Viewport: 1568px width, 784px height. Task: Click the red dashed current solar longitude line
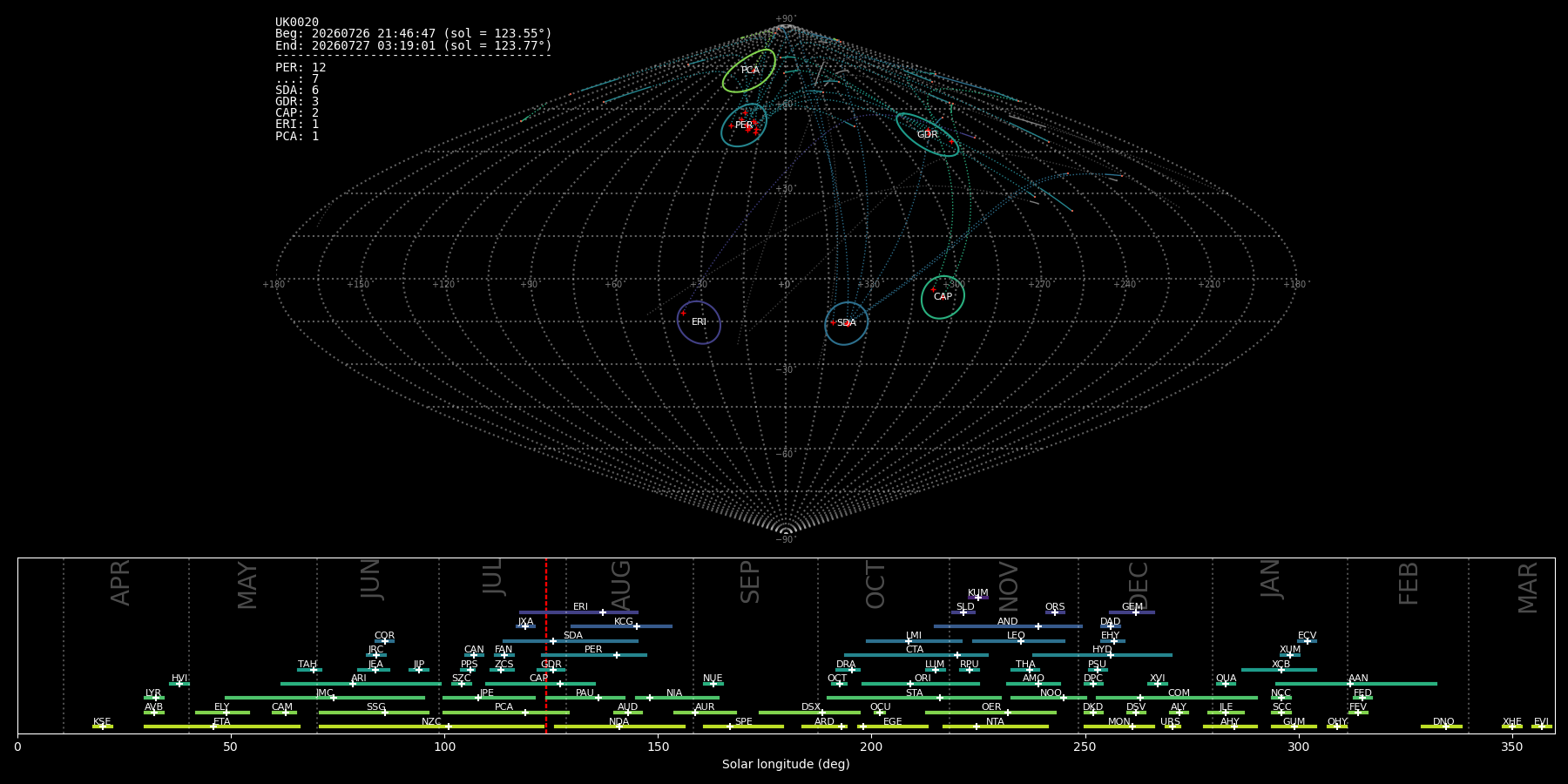click(546, 645)
